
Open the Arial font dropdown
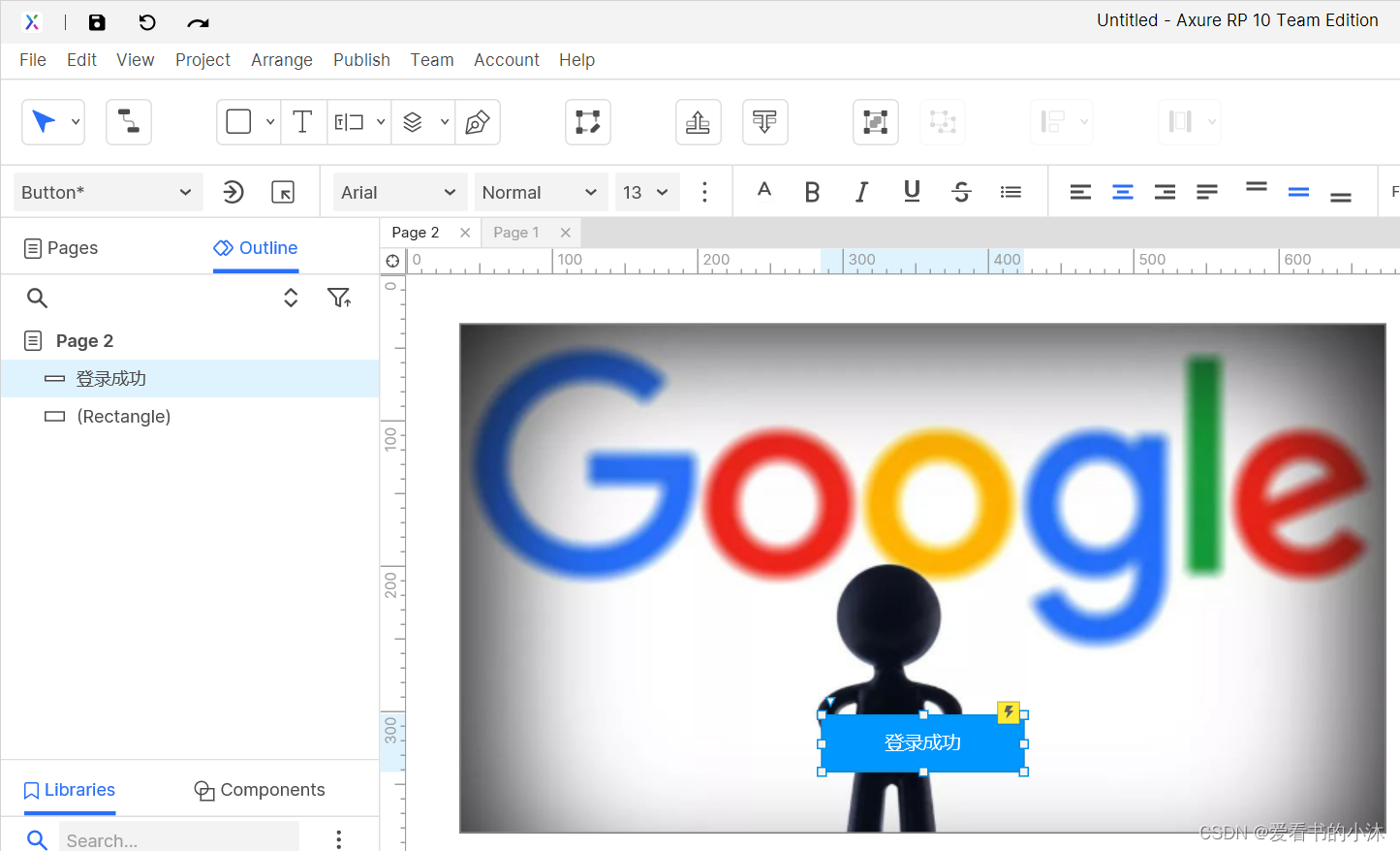(x=400, y=192)
